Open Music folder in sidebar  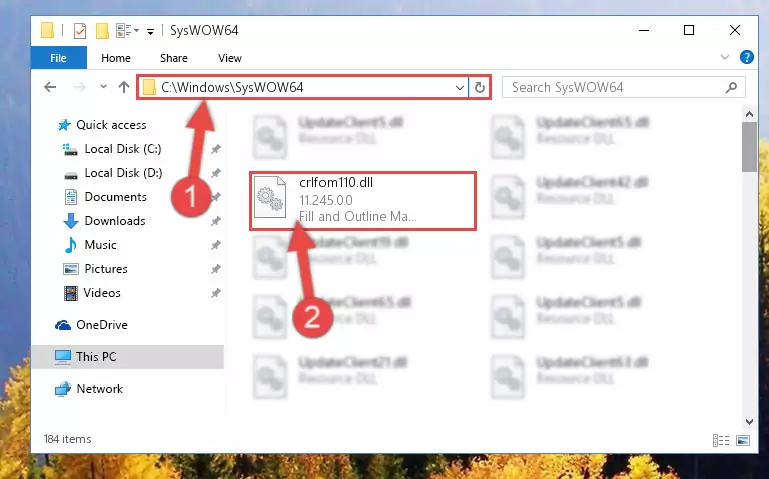coord(100,245)
